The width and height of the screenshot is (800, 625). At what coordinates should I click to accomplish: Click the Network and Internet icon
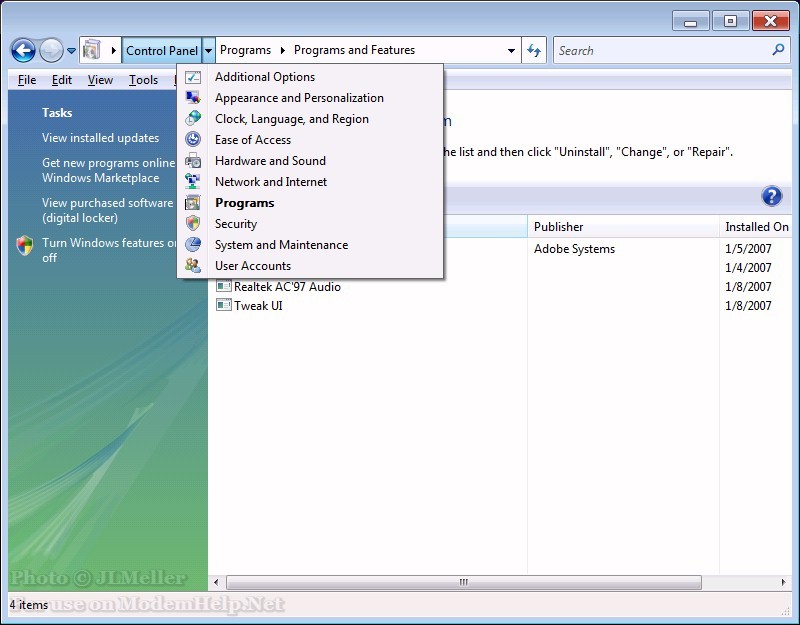(x=193, y=182)
